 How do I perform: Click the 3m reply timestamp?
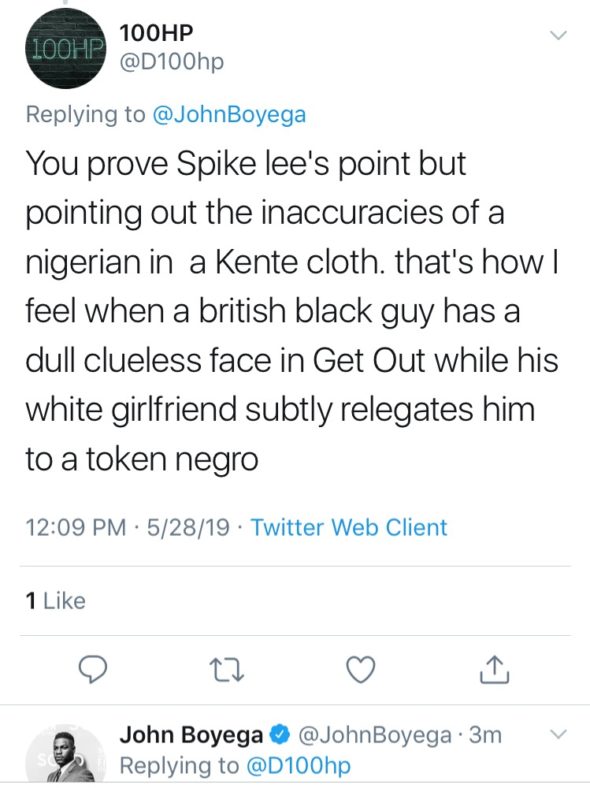[485, 735]
